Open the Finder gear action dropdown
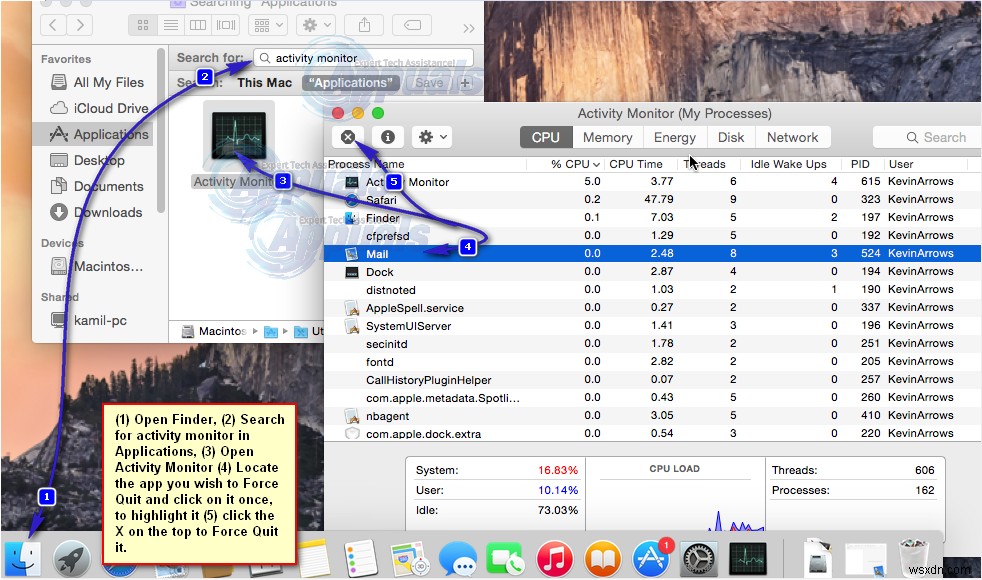The height and width of the screenshot is (580, 982). click(x=317, y=25)
